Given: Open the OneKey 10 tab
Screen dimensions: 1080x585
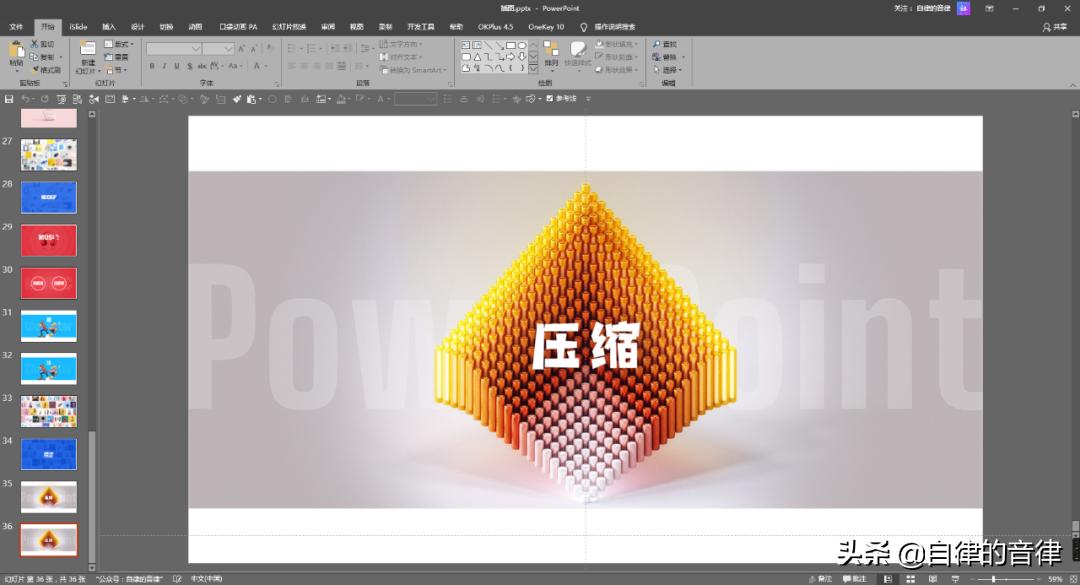Looking at the screenshot, I should pos(546,27).
